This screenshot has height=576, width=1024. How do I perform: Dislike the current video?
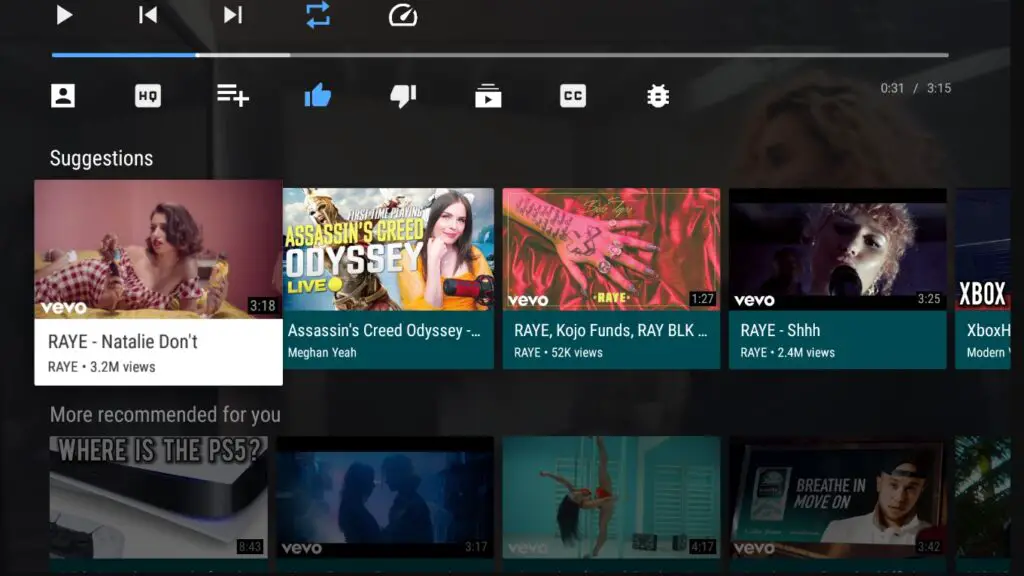click(403, 95)
